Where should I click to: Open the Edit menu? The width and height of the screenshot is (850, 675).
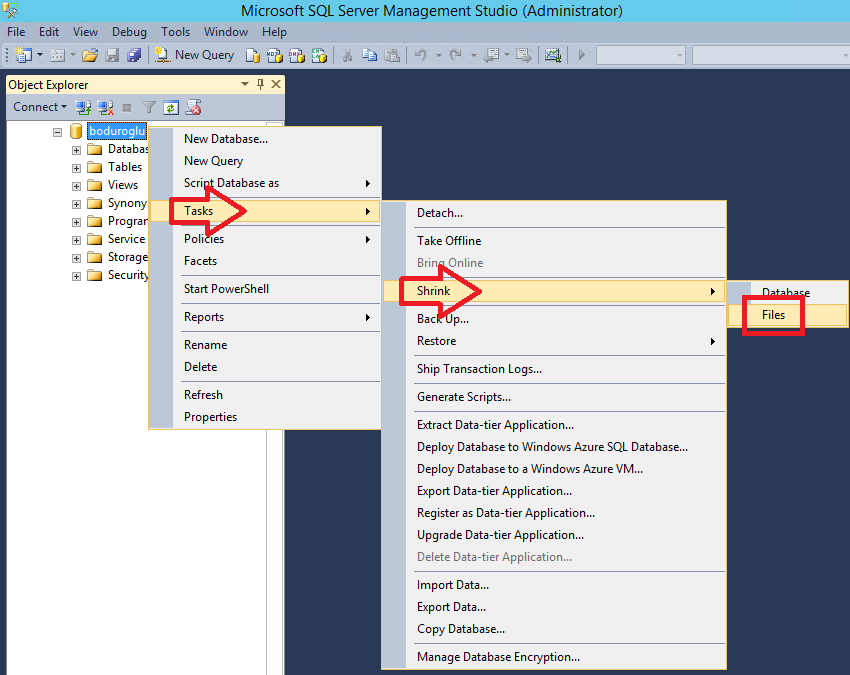49,32
